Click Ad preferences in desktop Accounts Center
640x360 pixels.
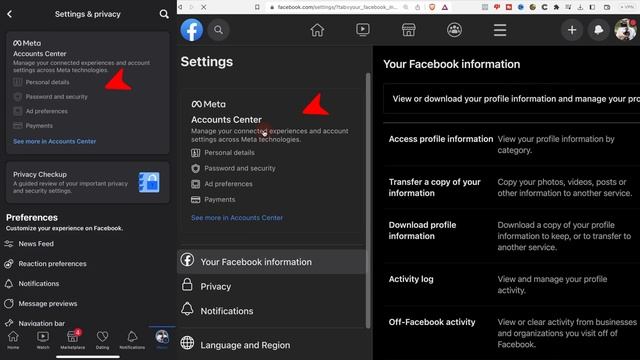tap(222, 184)
